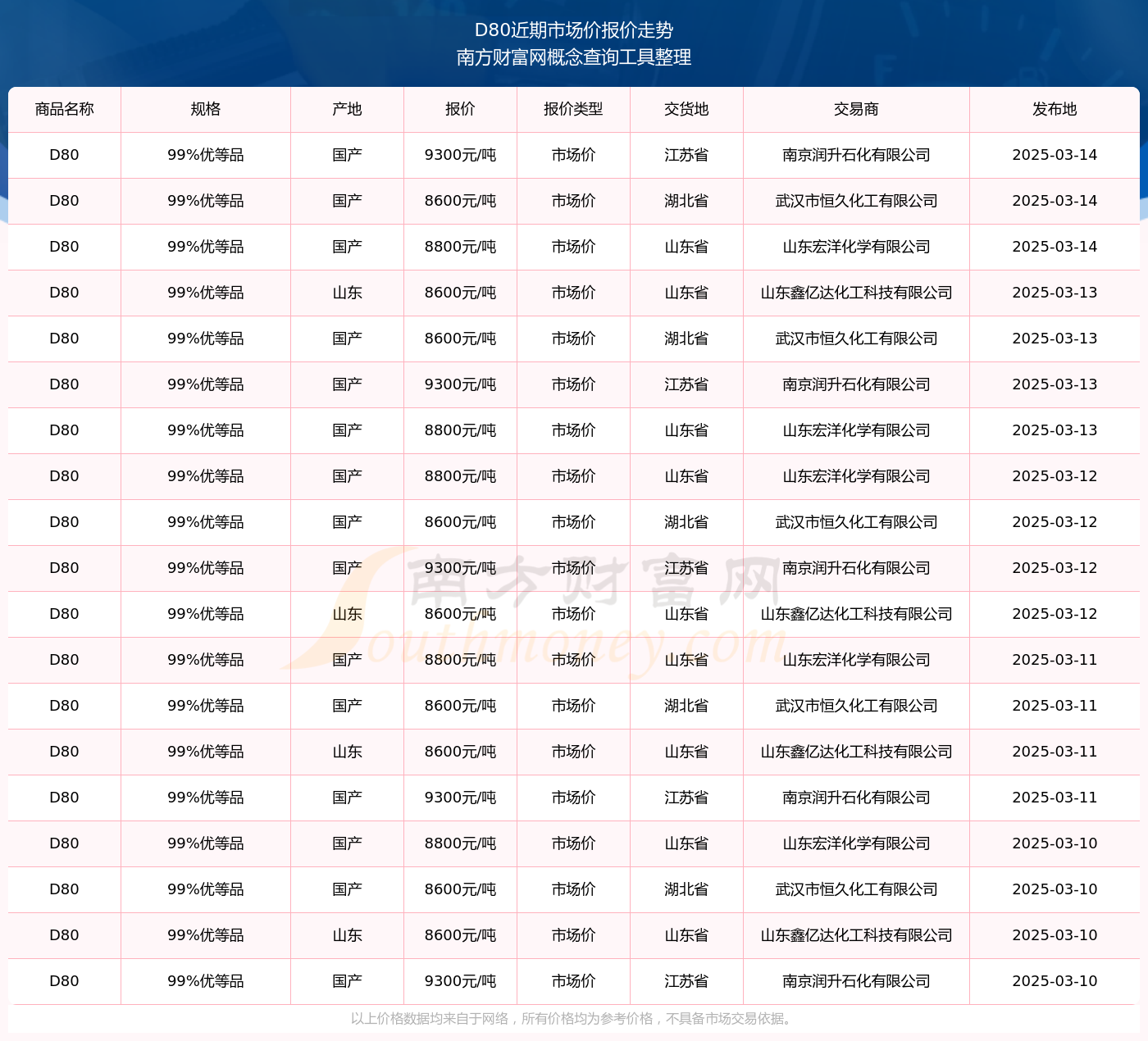Click 8600元/吨 in the 2025-03-12 武汉市恒久 row

click(460, 522)
